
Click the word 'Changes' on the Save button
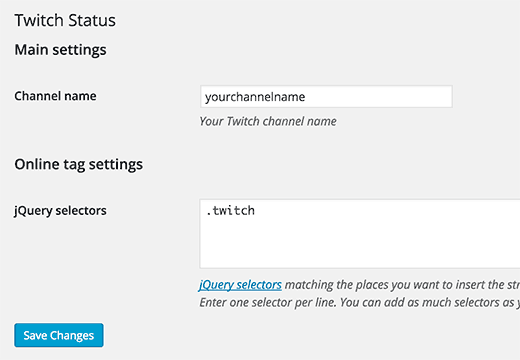click(72, 336)
